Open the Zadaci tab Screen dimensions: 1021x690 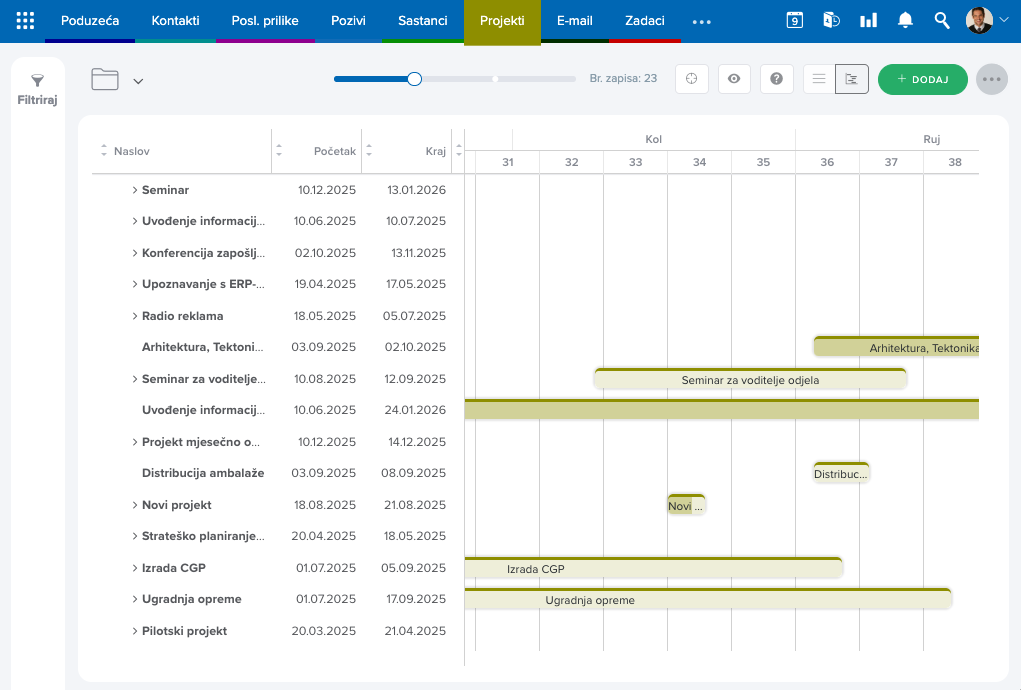click(x=645, y=21)
